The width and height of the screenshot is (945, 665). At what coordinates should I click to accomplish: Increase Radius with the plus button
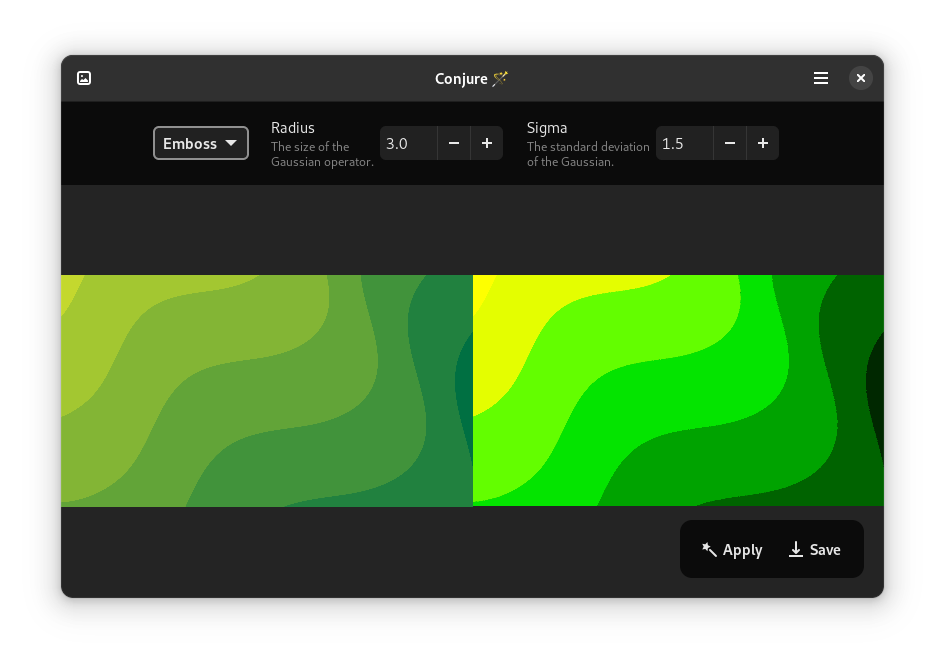[x=487, y=143]
